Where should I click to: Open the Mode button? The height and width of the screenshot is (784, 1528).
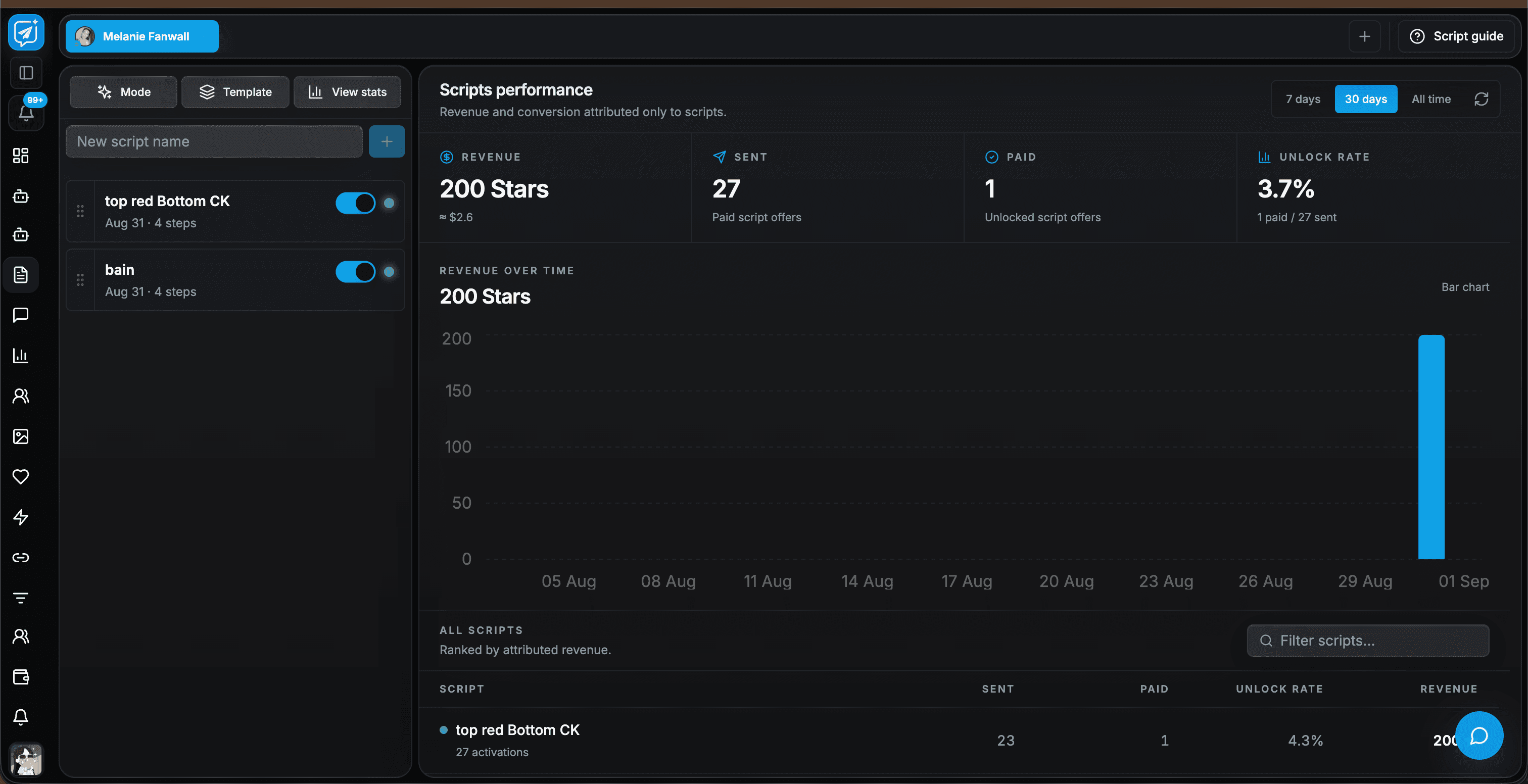coord(123,92)
